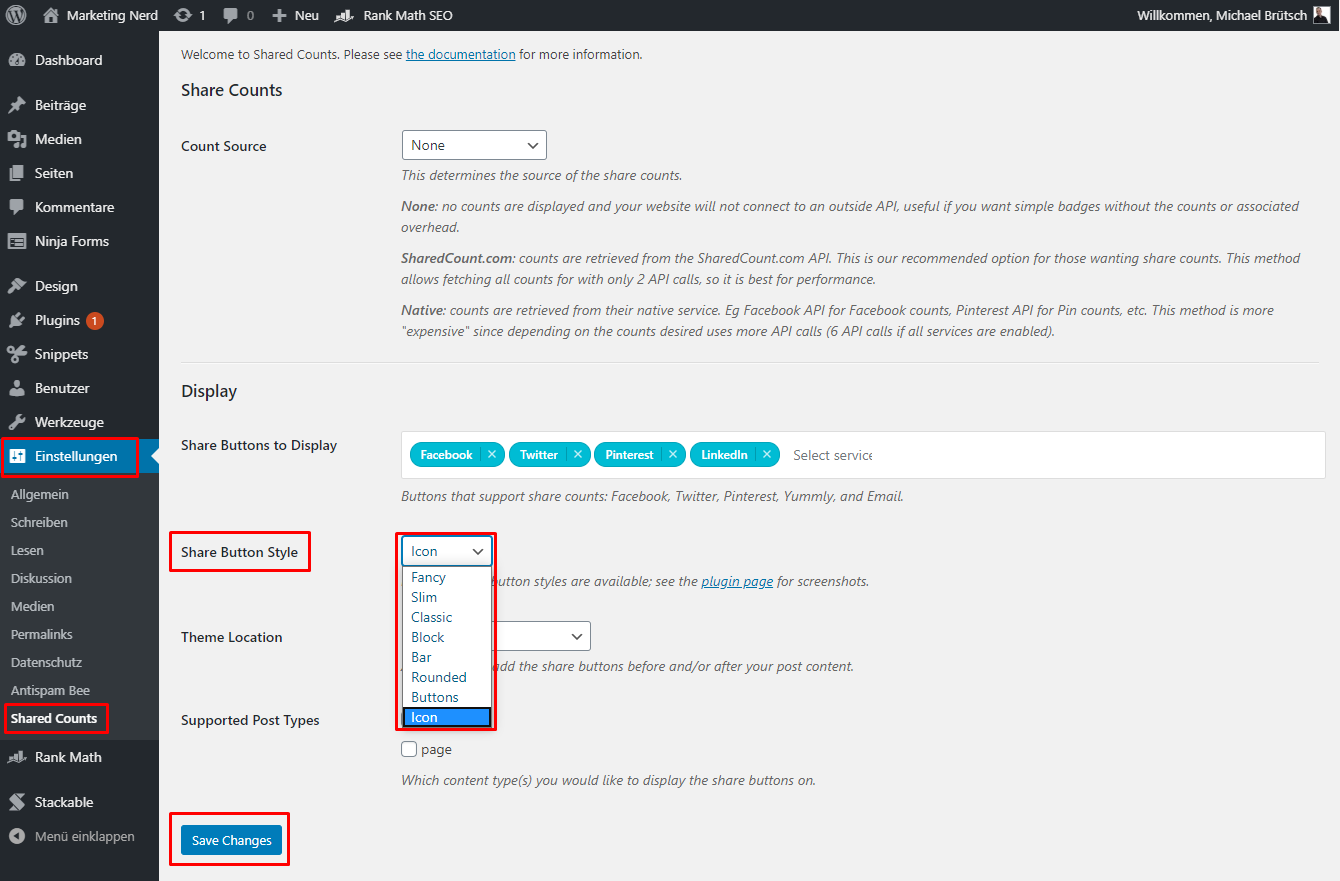The image size is (1340, 881).
Task: Click the Beiträge pin icon
Action: point(17,105)
